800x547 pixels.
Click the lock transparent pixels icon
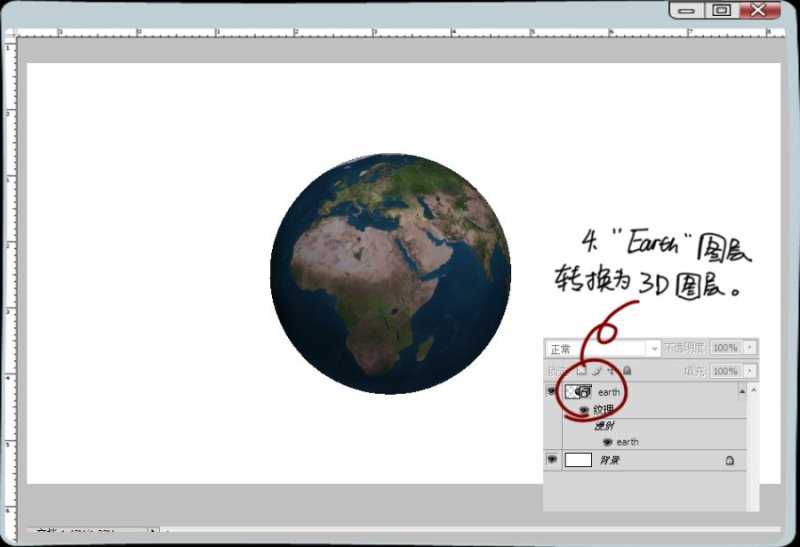coord(581,371)
